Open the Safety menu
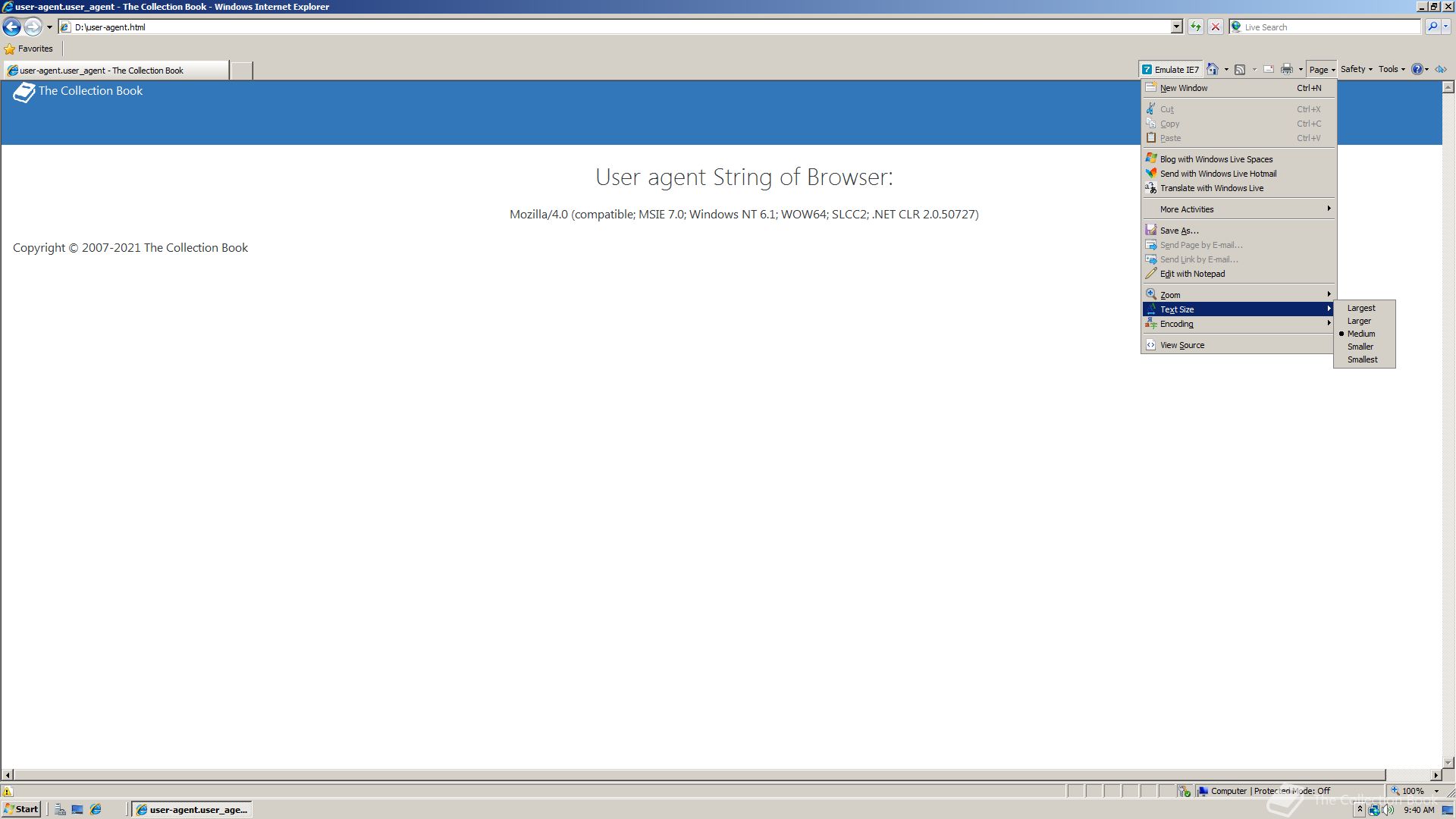The height and width of the screenshot is (819, 1456). click(x=1356, y=69)
